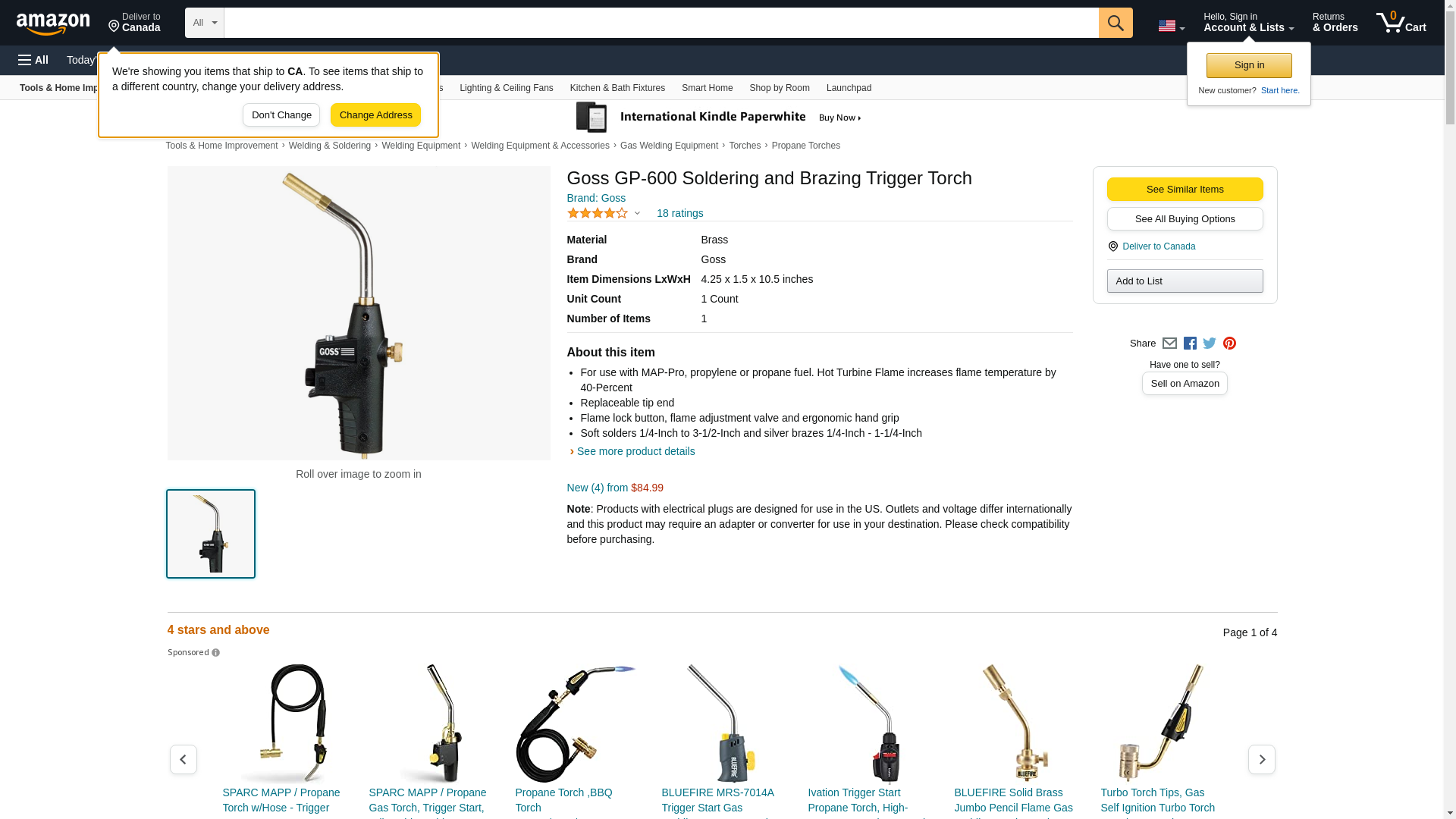1456x819 pixels.
Task: Expand See more product details
Action: 635,451
